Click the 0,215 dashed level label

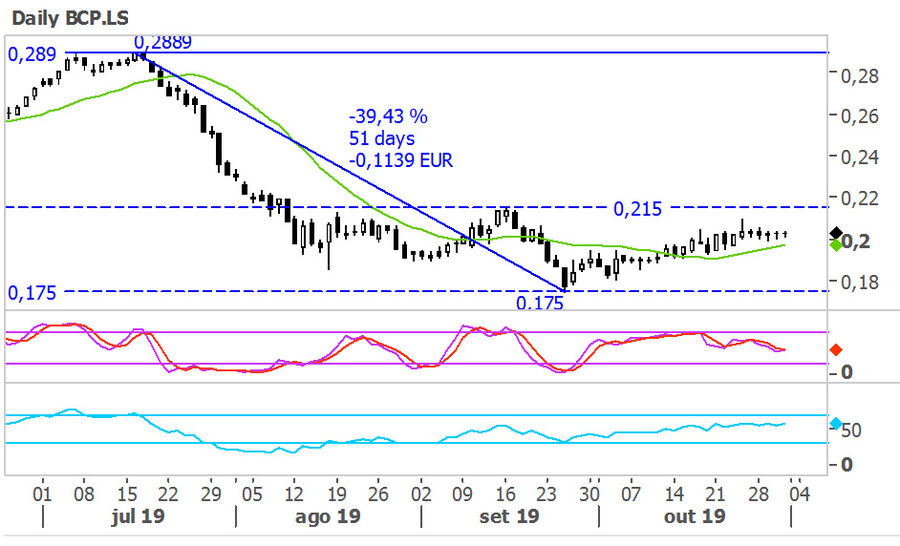click(638, 209)
